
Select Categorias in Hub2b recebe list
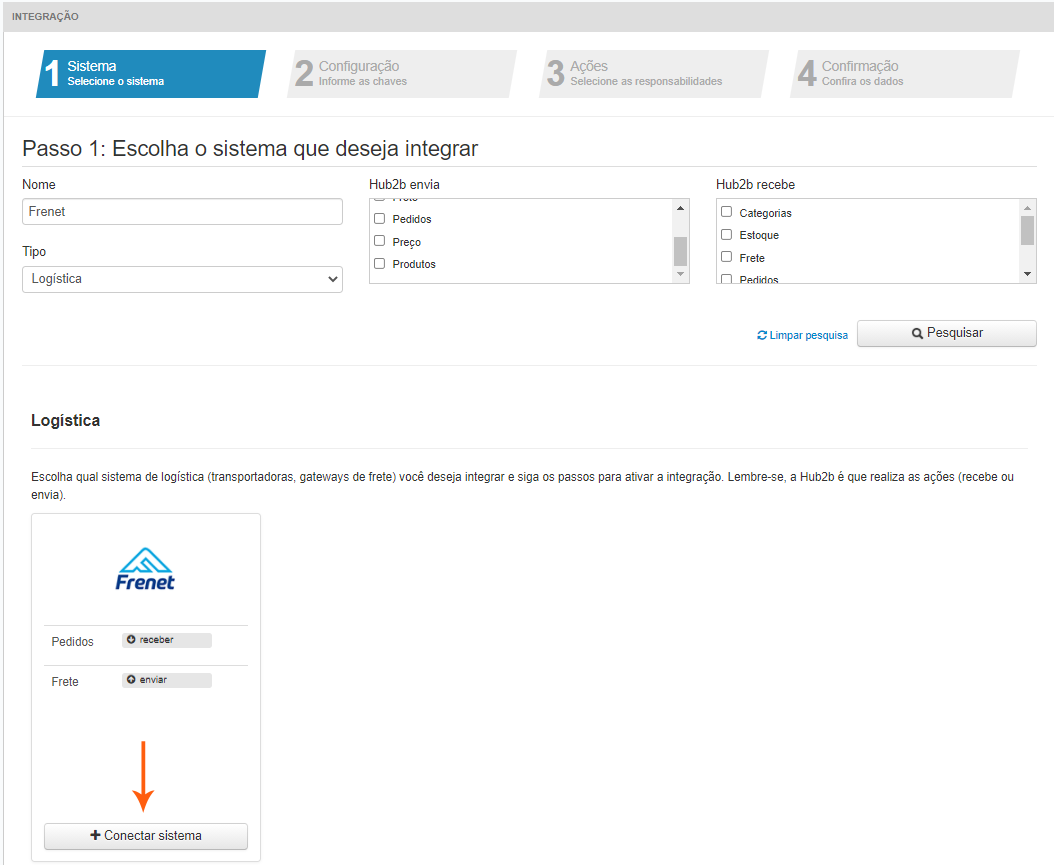727,212
